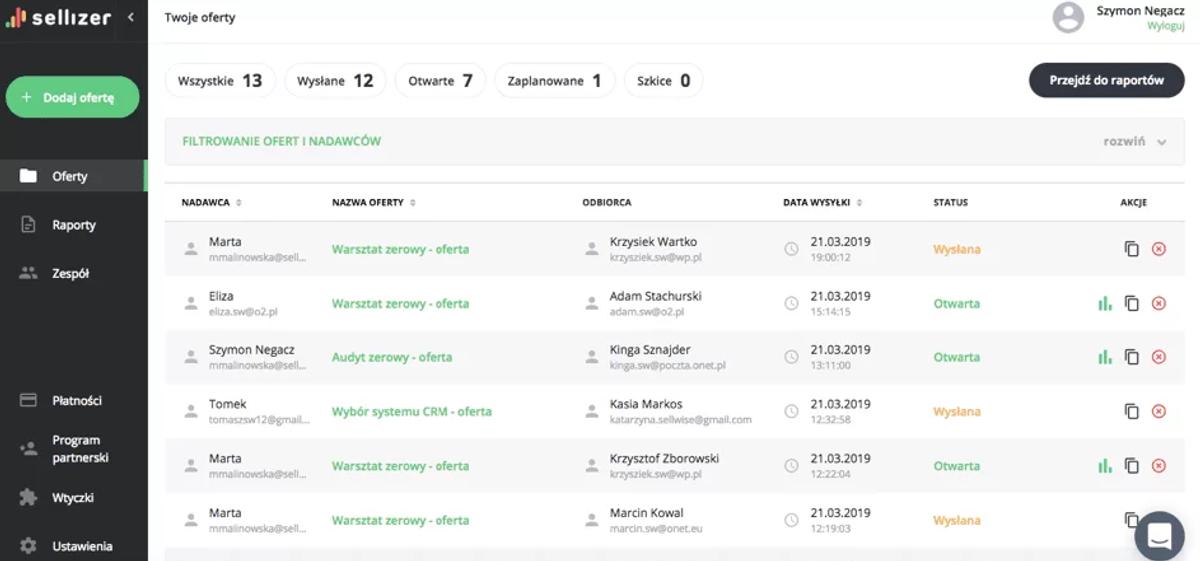Remove the offer sent to Adam Stachurski
1200x561 pixels.
[x=1159, y=303]
